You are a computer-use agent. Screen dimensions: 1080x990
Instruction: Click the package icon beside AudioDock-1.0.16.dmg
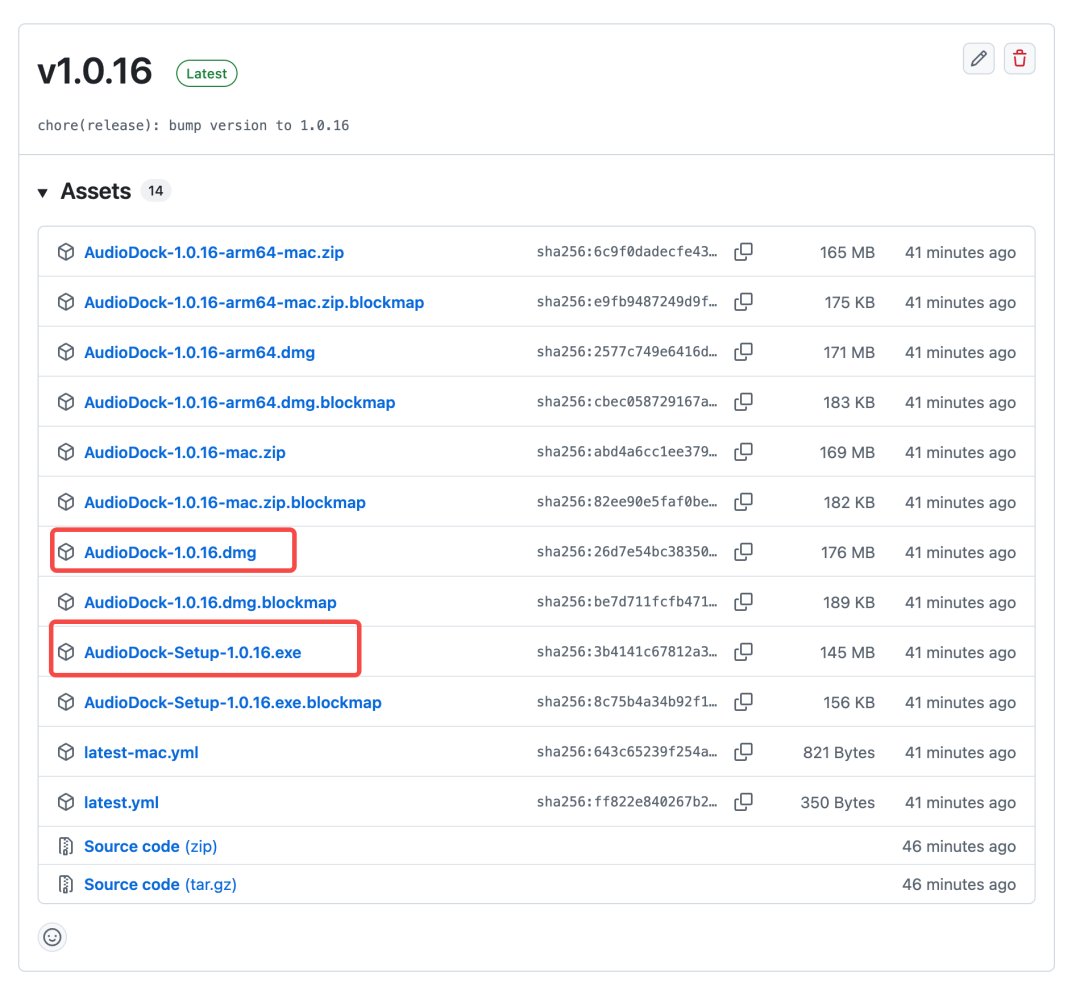65,552
